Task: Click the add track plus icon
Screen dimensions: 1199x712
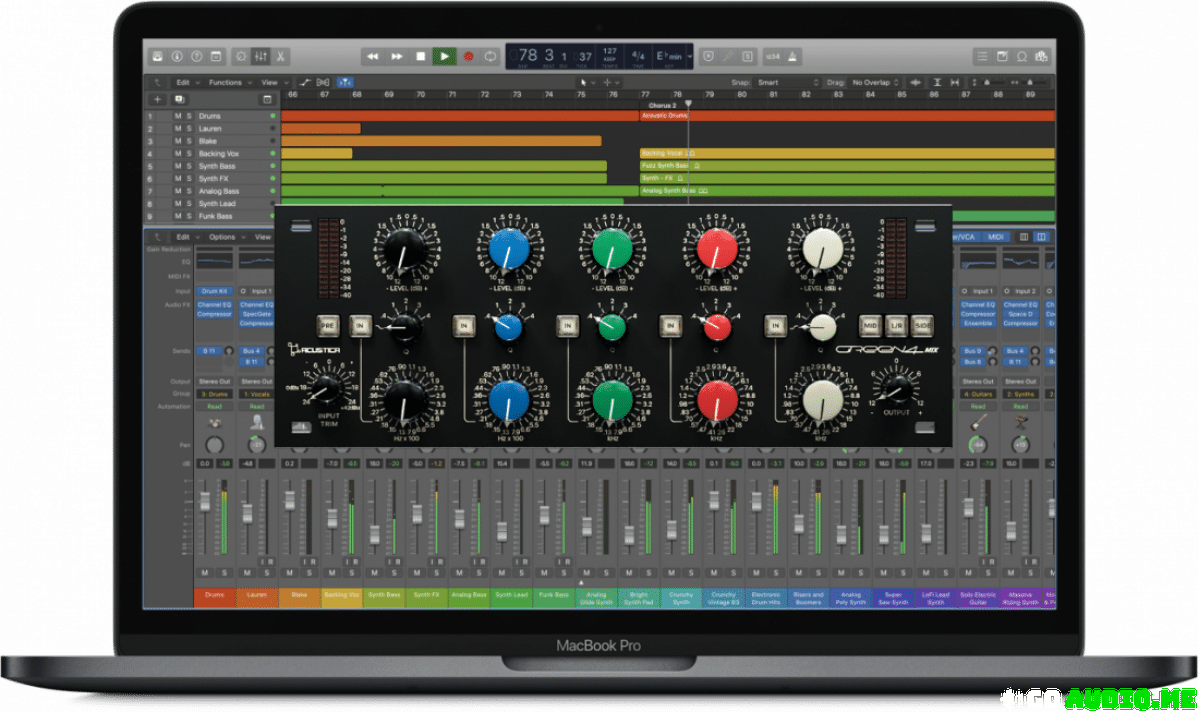Action: tap(157, 99)
